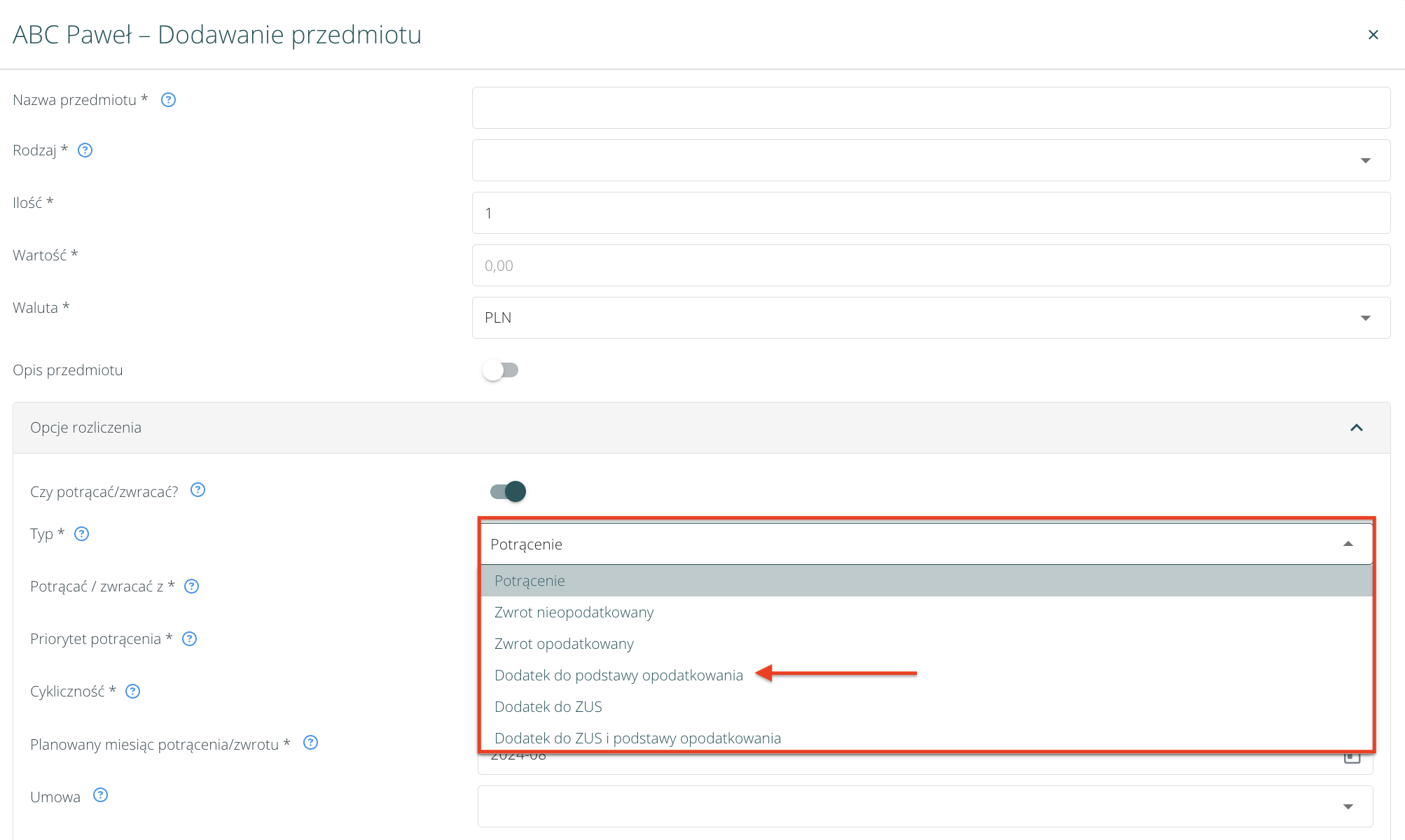This screenshot has height=840, width=1405.
Task: Open help icon beside Cykliczność
Action: [x=132, y=692]
